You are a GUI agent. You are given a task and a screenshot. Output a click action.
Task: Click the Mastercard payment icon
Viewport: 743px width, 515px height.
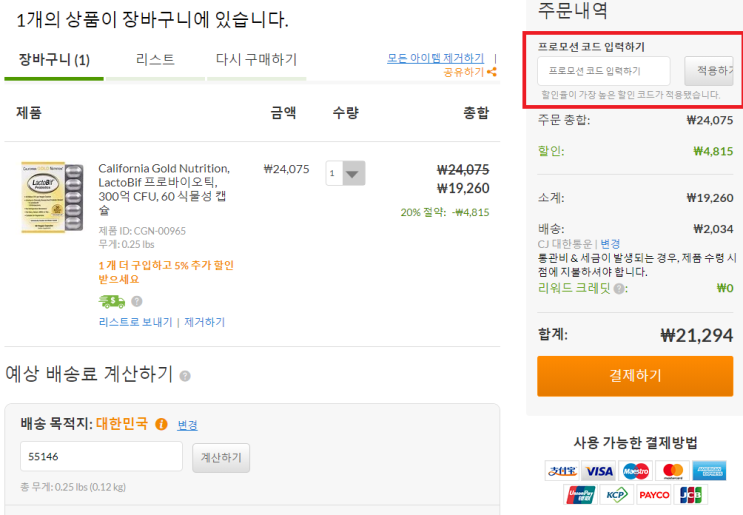(672, 471)
